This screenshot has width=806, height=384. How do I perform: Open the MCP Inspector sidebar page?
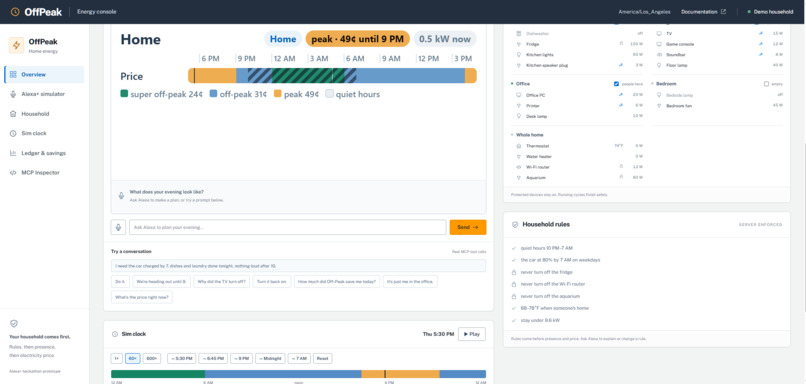click(44, 173)
